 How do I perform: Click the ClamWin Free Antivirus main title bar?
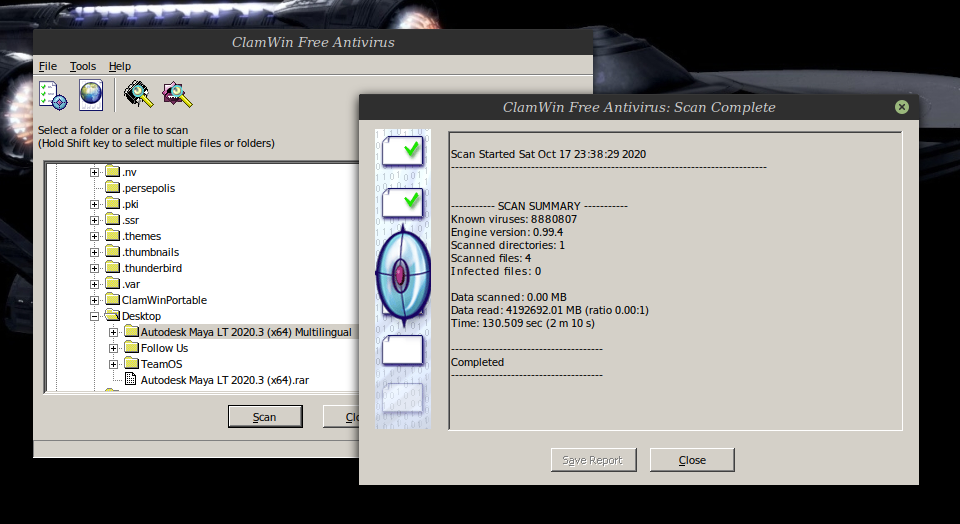tap(313, 42)
